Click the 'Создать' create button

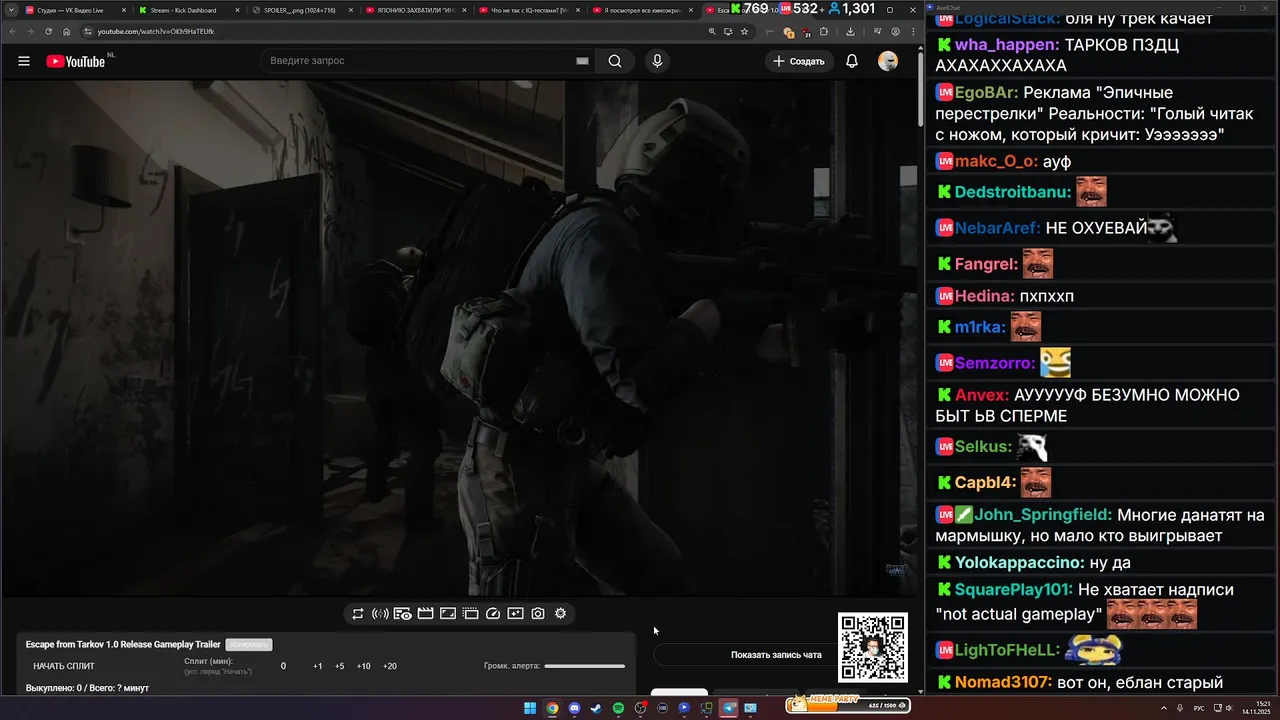coord(799,61)
